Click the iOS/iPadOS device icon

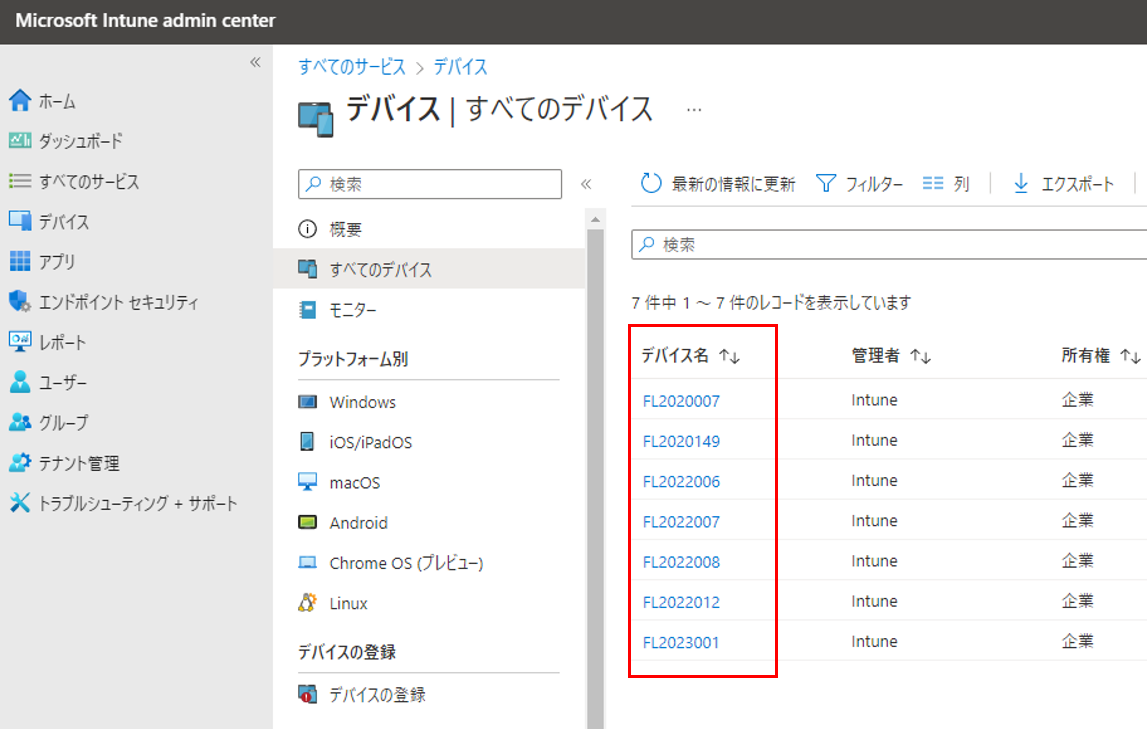click(x=307, y=442)
